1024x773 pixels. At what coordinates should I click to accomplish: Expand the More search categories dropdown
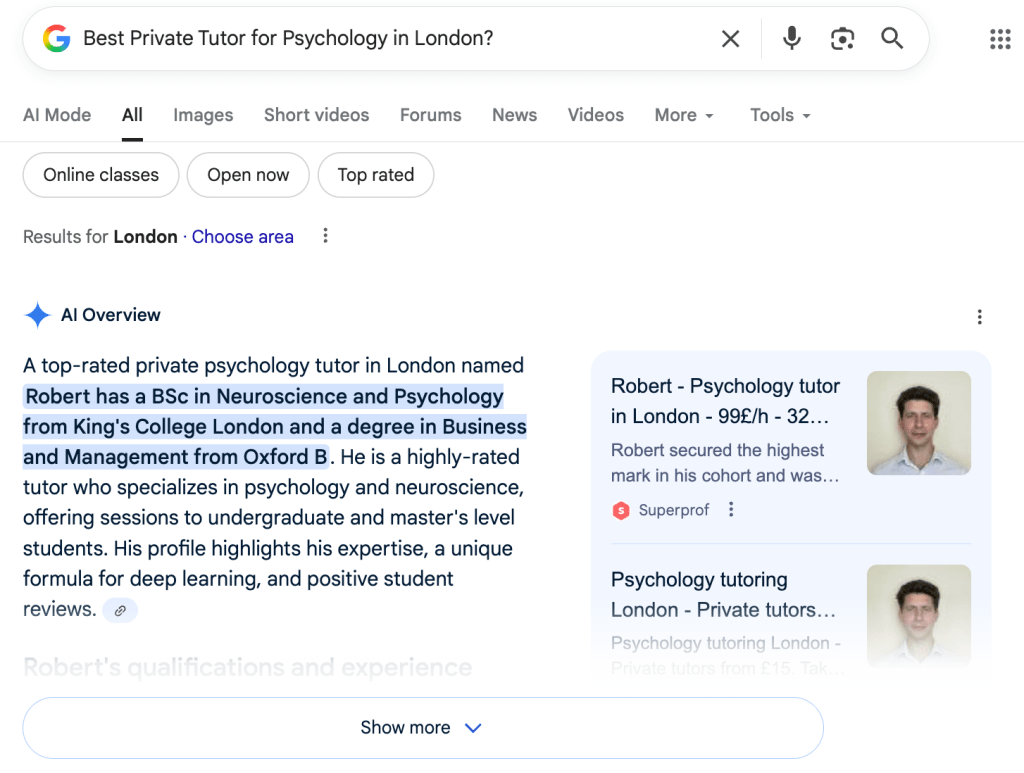[x=684, y=115]
